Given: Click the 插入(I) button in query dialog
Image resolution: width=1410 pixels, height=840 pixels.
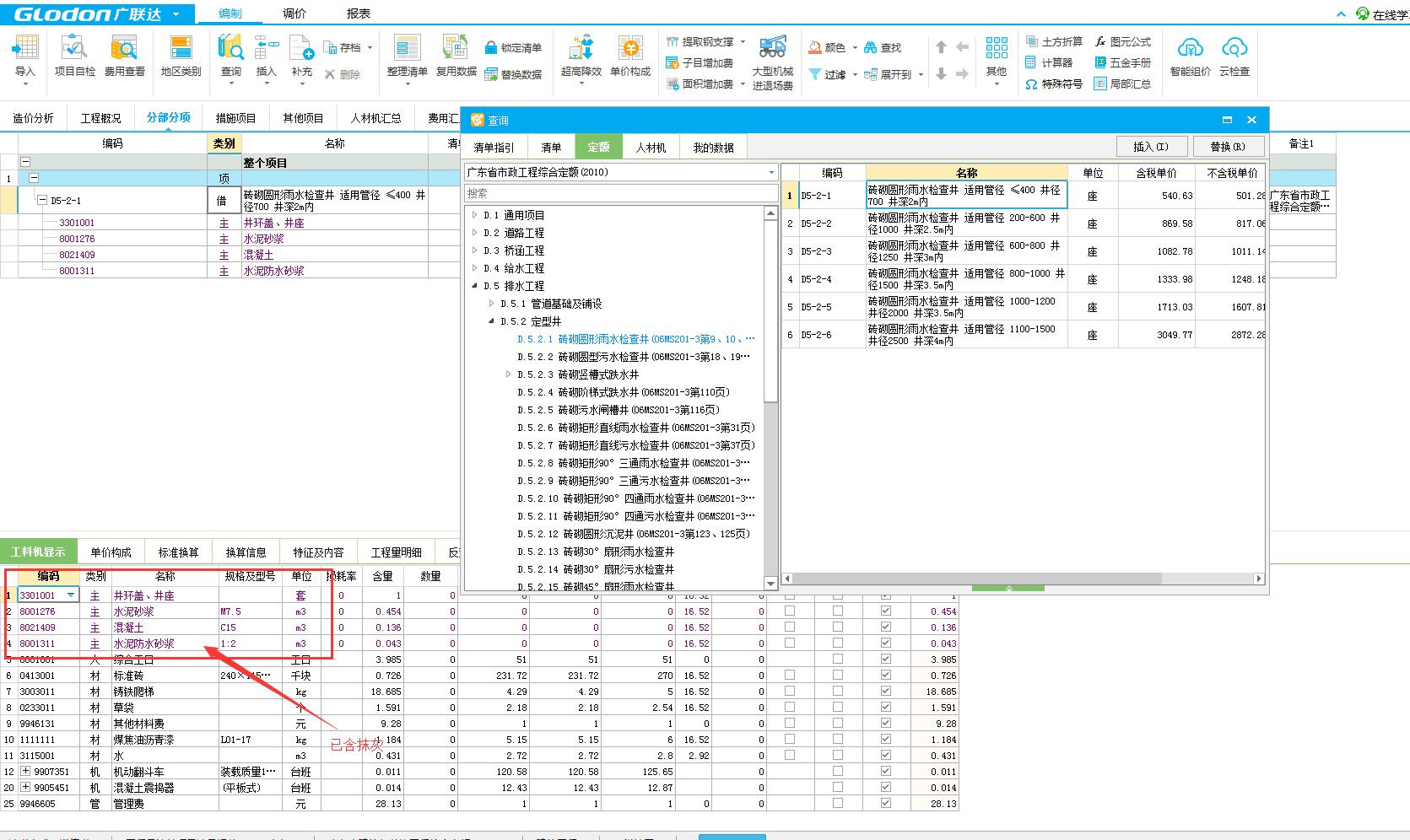Looking at the screenshot, I should coord(1151,147).
